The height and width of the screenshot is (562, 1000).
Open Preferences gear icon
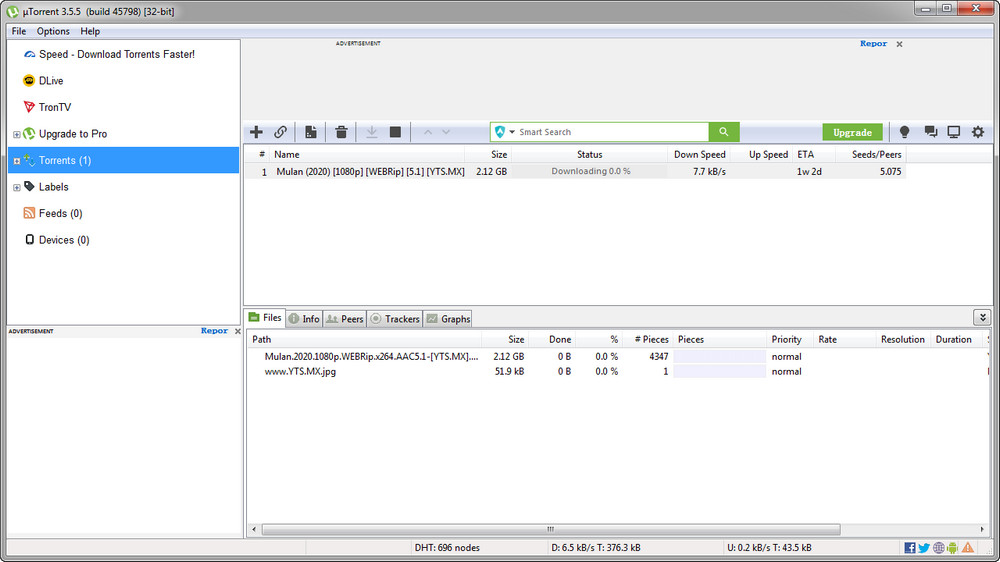click(x=978, y=132)
